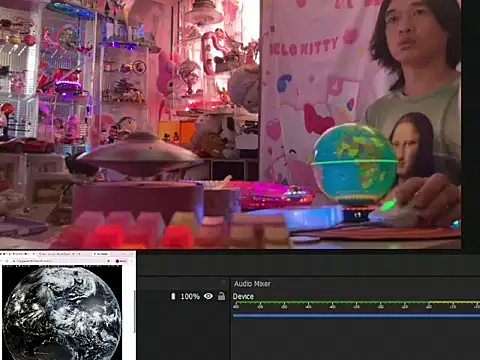Screen dimensions: 480x360
Task: Click the bookmark star in address bar
Action: [x=109, y=261]
